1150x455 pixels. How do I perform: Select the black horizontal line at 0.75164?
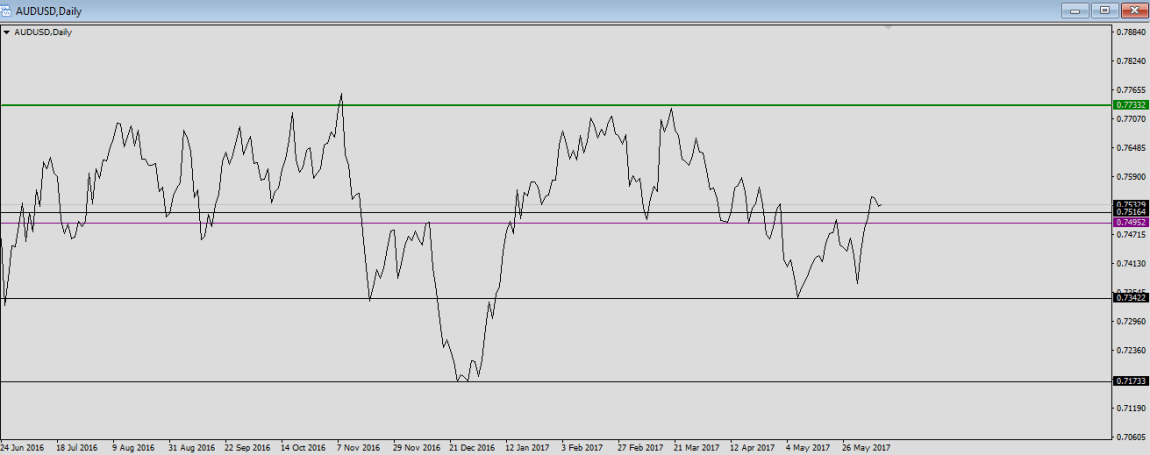click(x=556, y=212)
